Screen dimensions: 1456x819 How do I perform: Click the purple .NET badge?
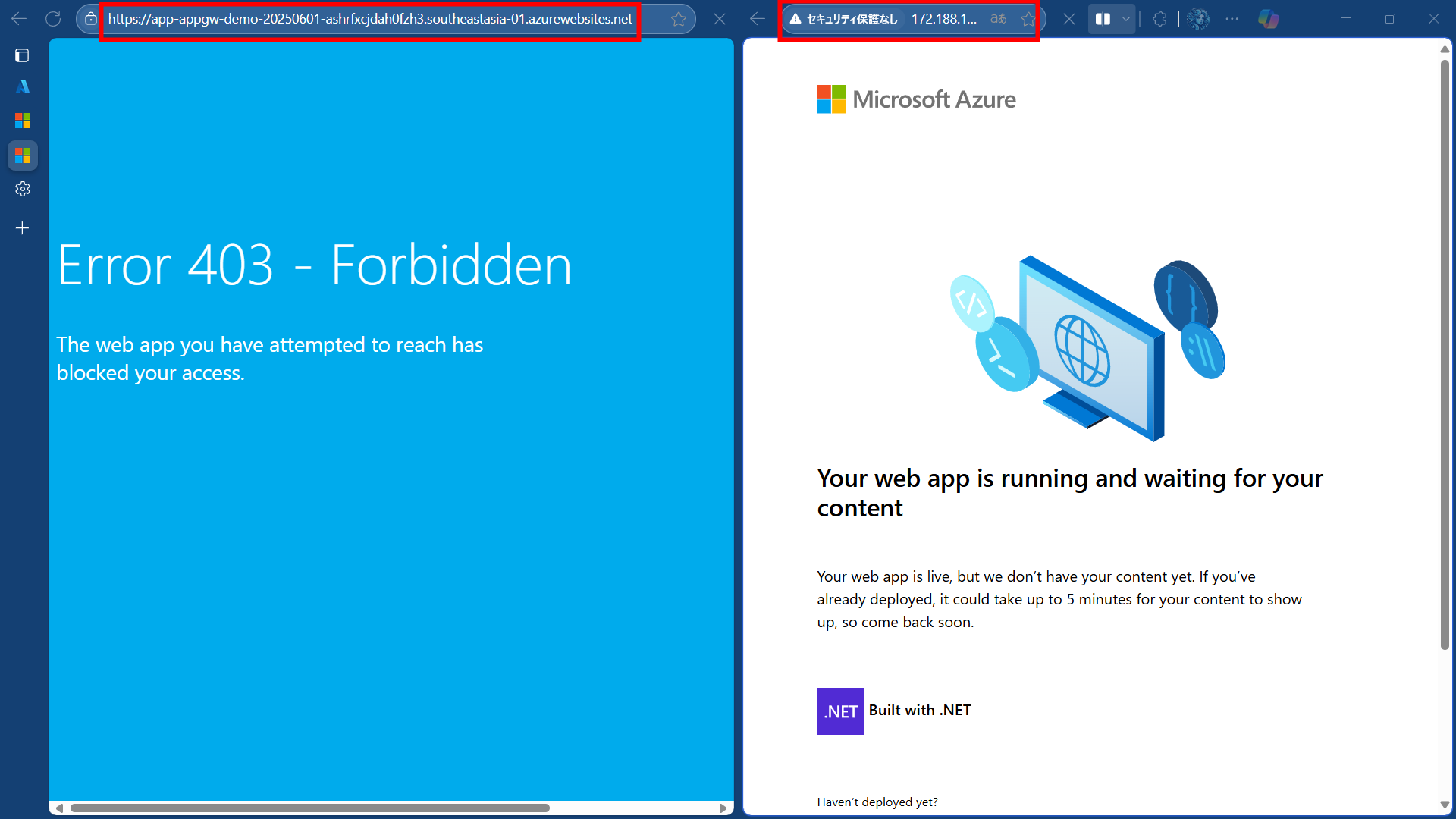coord(840,711)
